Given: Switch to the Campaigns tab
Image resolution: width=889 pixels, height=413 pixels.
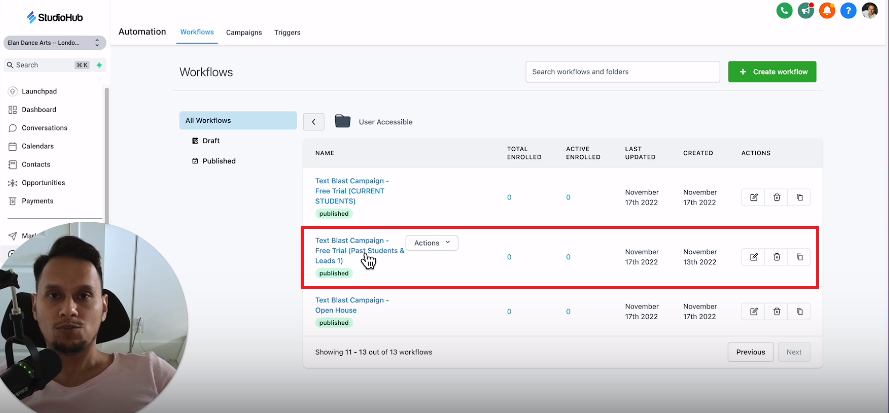Looking at the screenshot, I should 244,32.
